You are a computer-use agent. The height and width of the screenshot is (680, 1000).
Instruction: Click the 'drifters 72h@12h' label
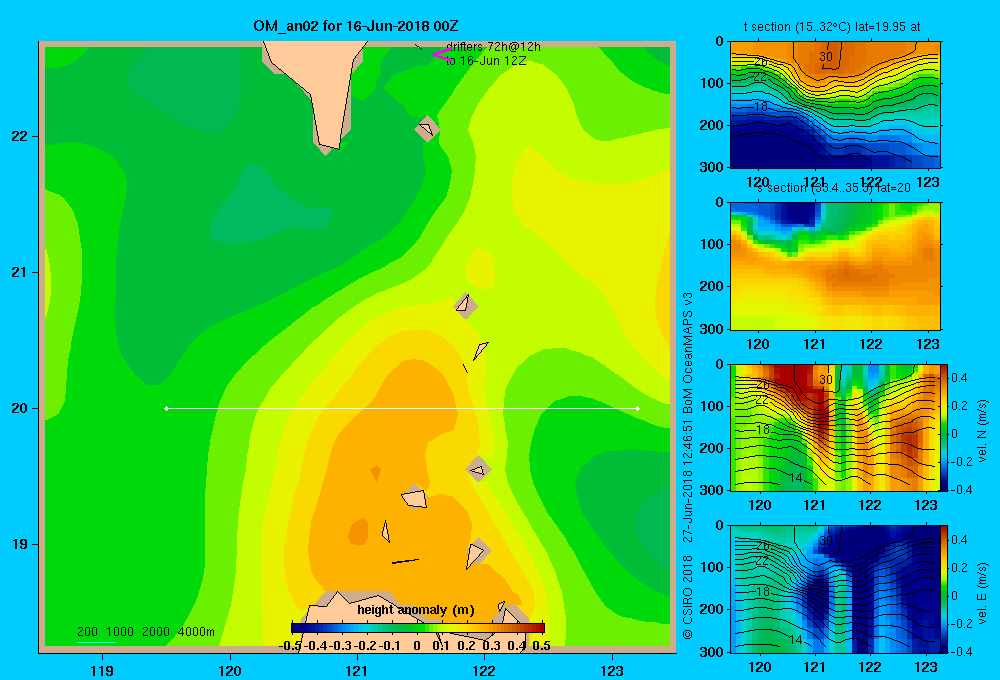[493, 47]
